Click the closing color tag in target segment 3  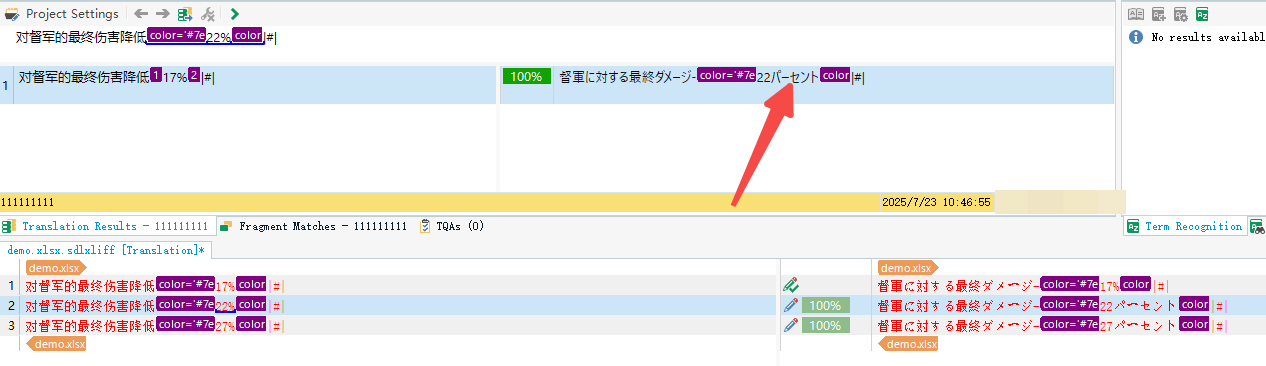pyautogui.click(x=1194, y=325)
